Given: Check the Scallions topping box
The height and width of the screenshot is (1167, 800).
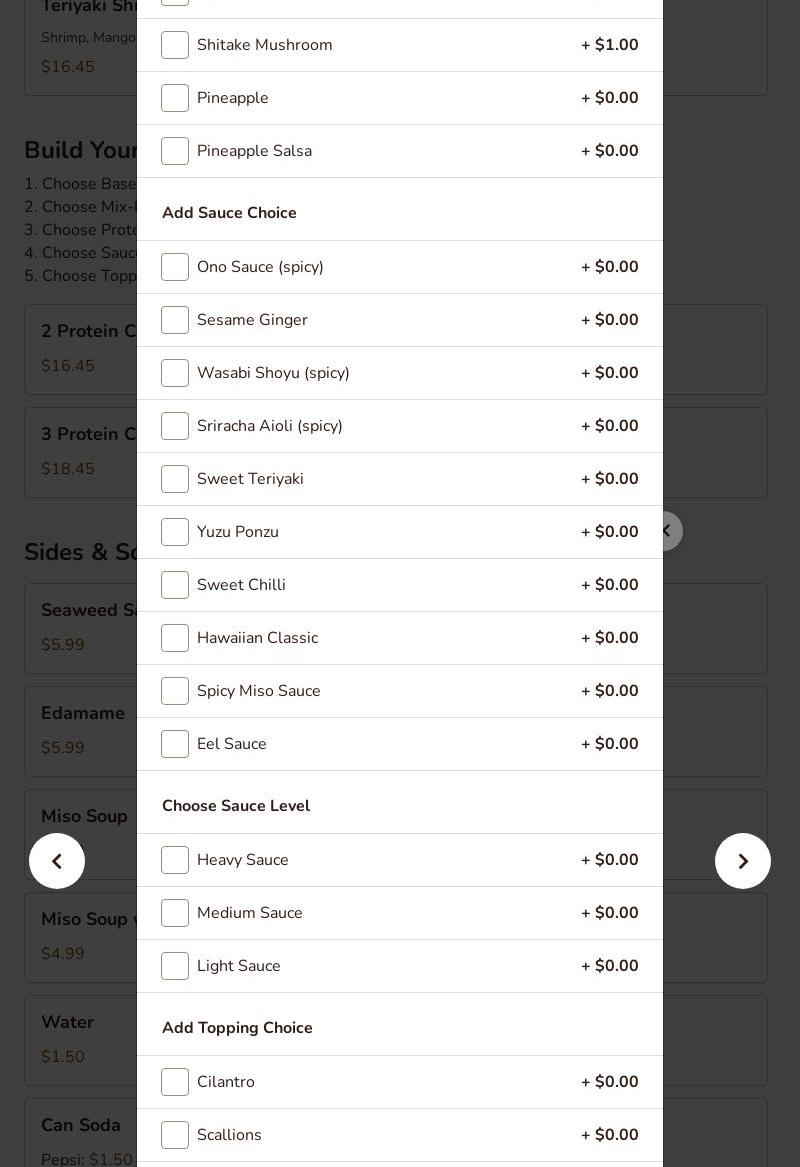Looking at the screenshot, I should pos(175,1135).
